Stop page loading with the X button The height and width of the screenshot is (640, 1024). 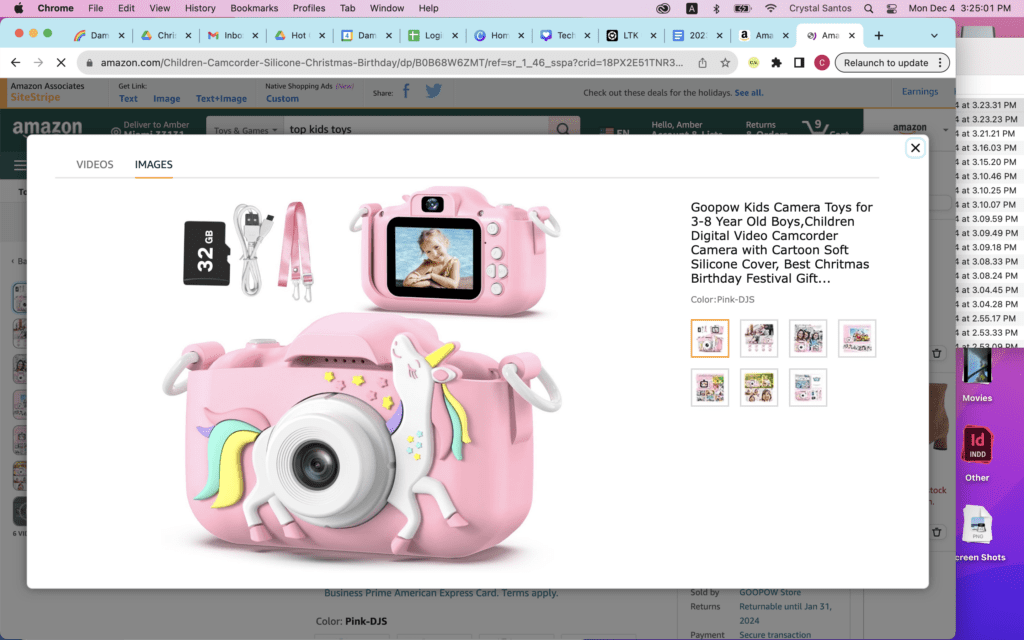[61, 62]
